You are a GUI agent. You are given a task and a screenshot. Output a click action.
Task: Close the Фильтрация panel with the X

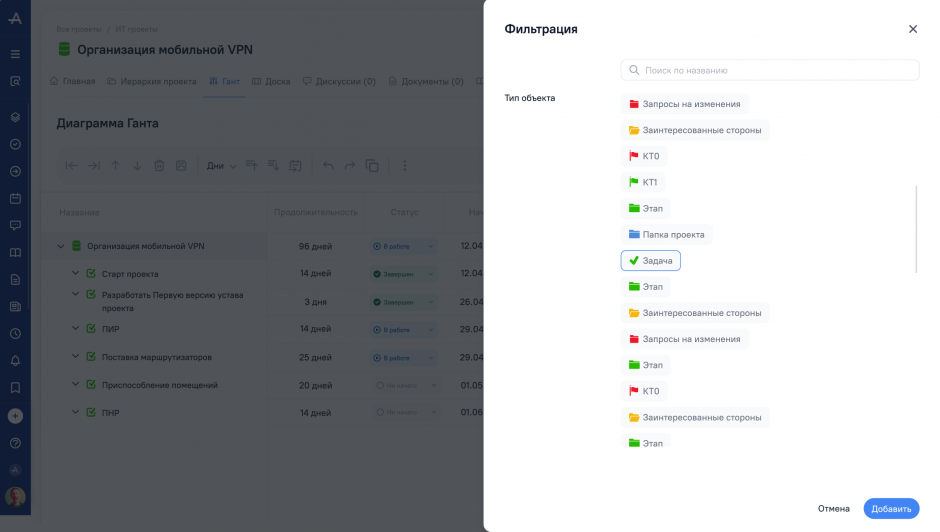[912, 30]
